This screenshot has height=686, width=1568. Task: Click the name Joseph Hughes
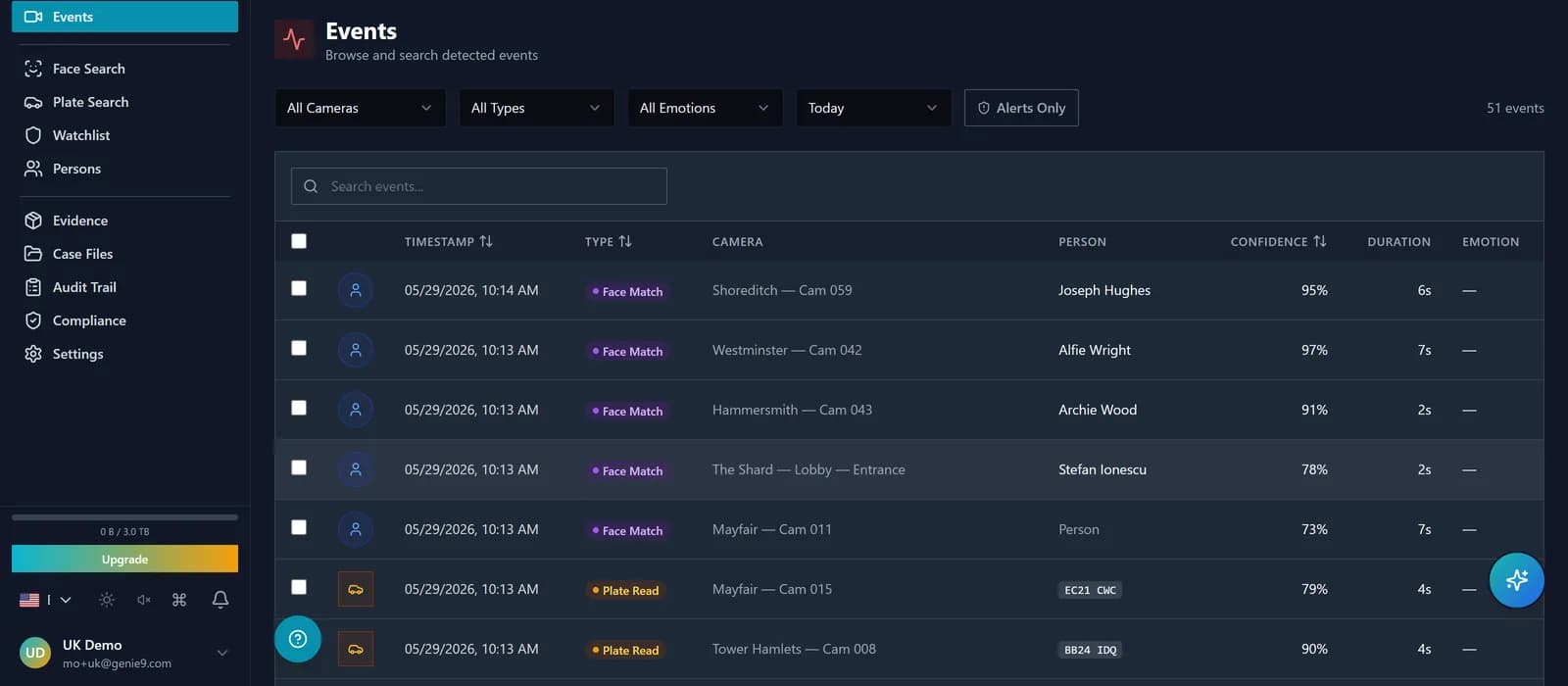pos(1104,290)
